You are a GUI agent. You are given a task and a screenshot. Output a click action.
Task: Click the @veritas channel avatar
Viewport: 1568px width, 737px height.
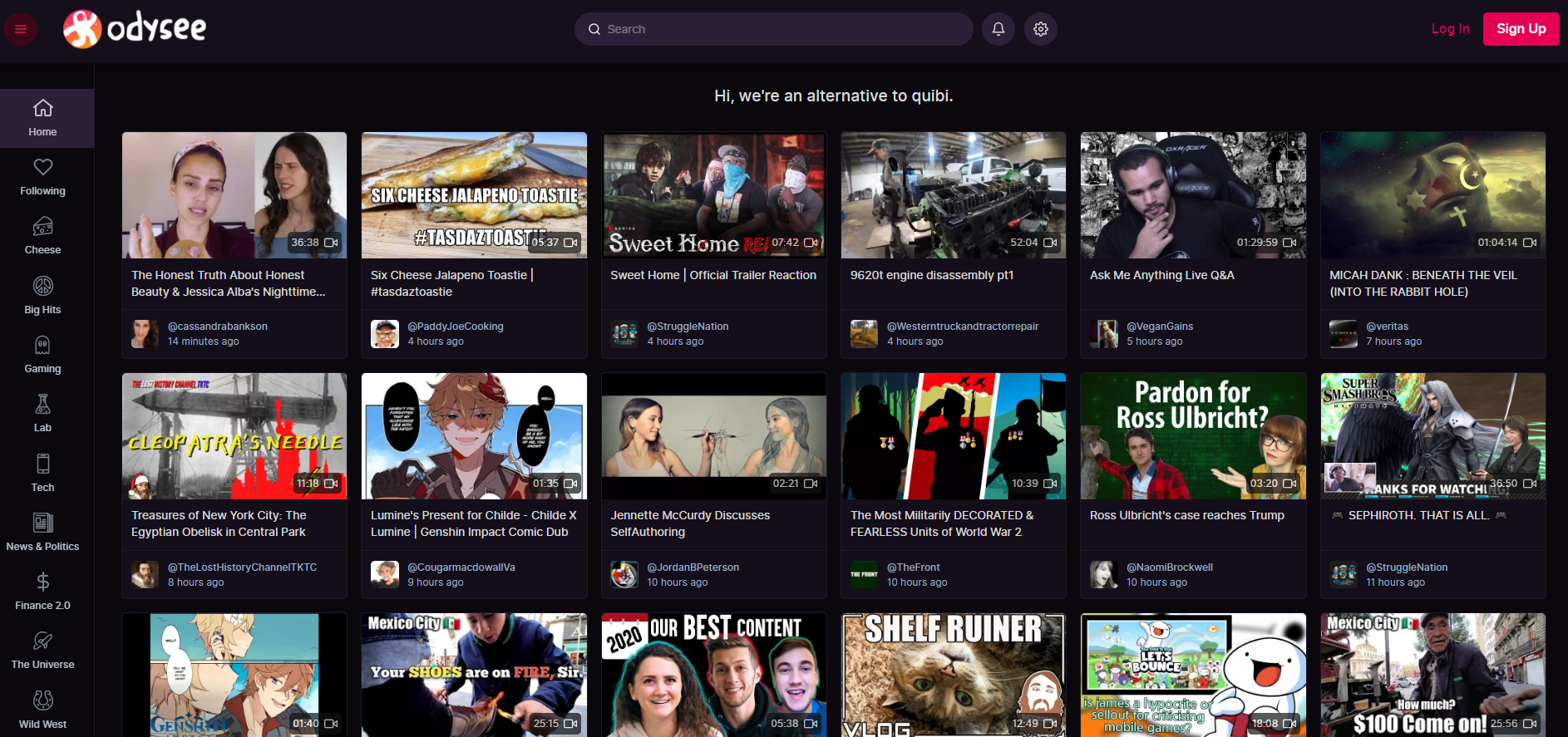pos(1344,334)
